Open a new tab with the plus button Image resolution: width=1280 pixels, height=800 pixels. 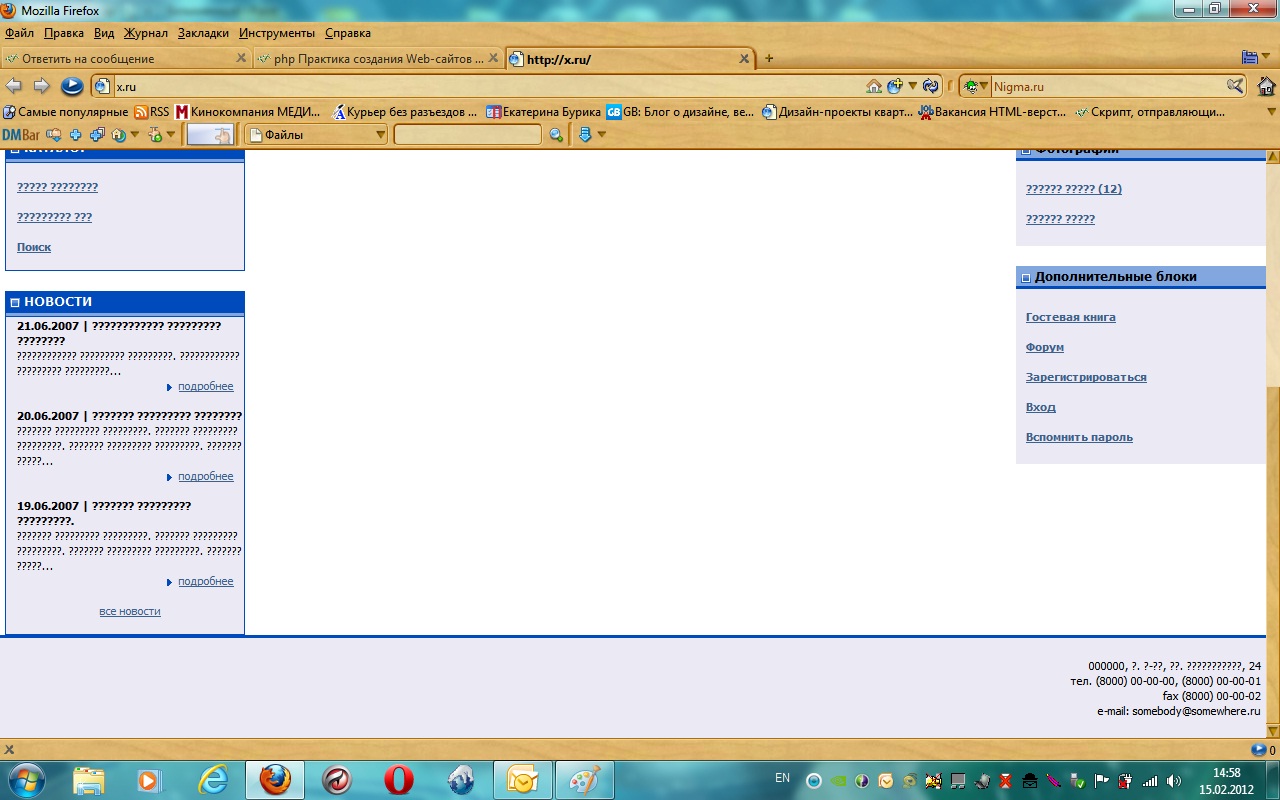[x=769, y=59]
